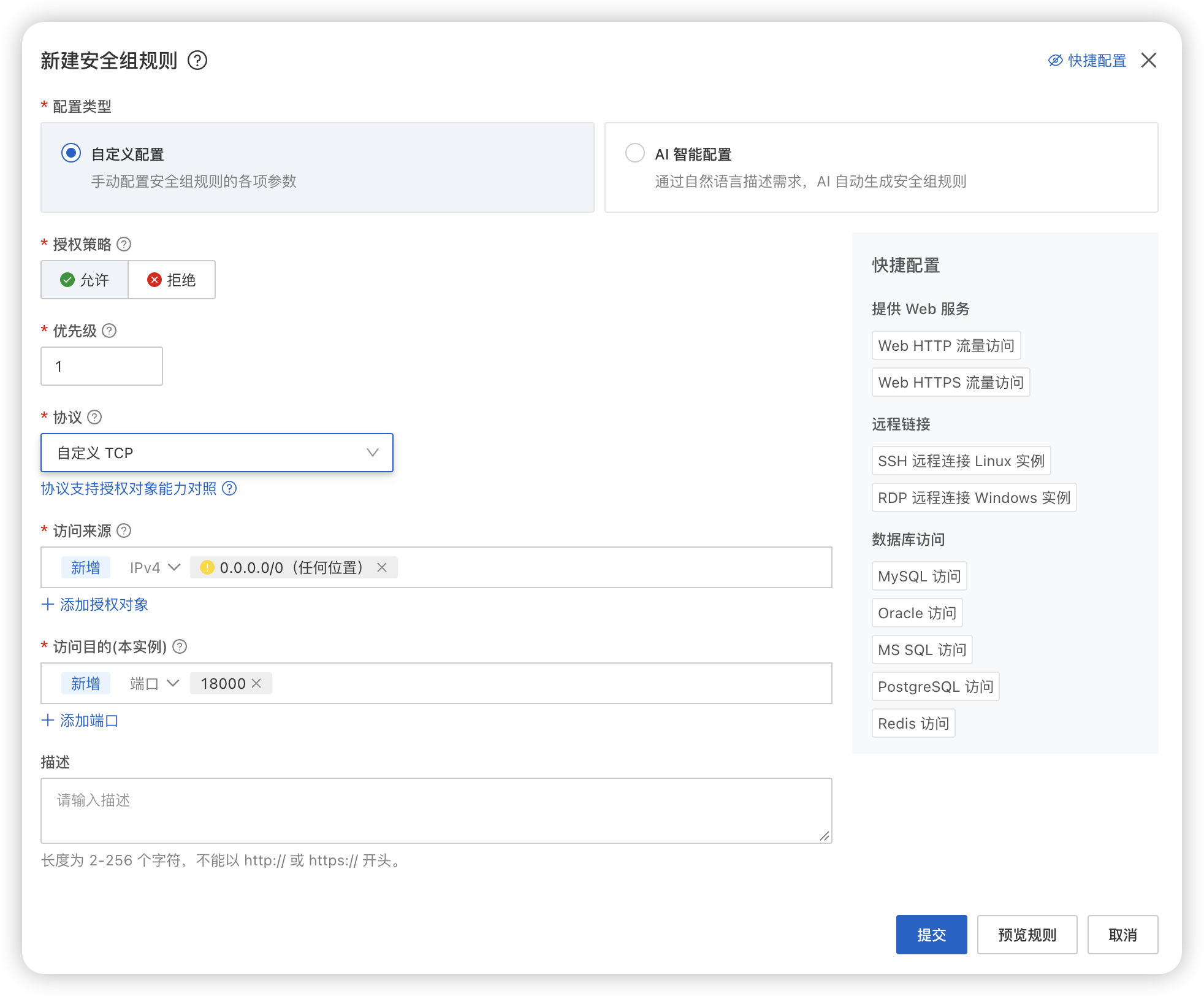This screenshot has height=996, width=1204.
Task: Open help icon next to 授权策略
Action: coord(124,245)
